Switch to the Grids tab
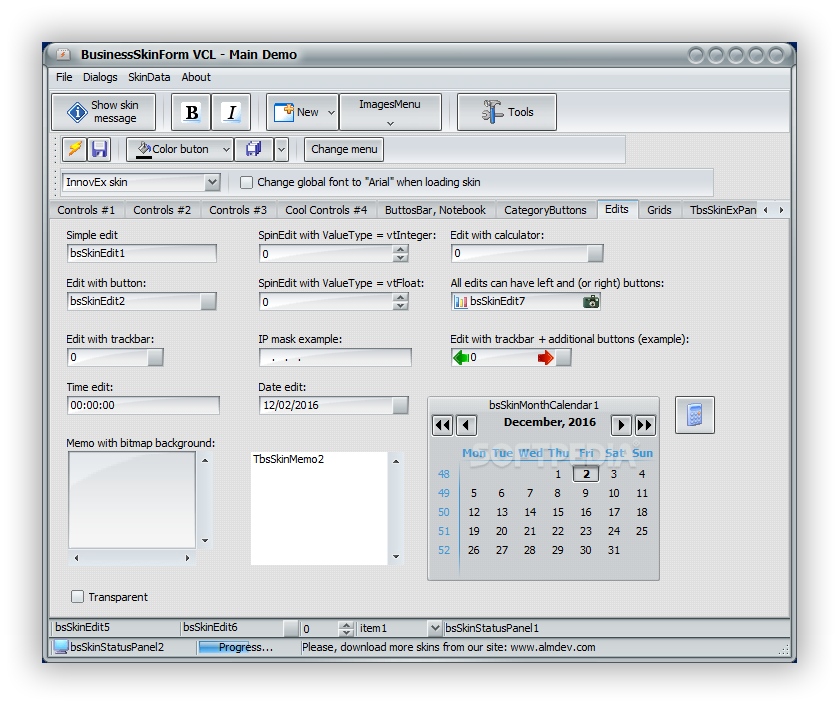The height and width of the screenshot is (705, 839). [x=659, y=210]
